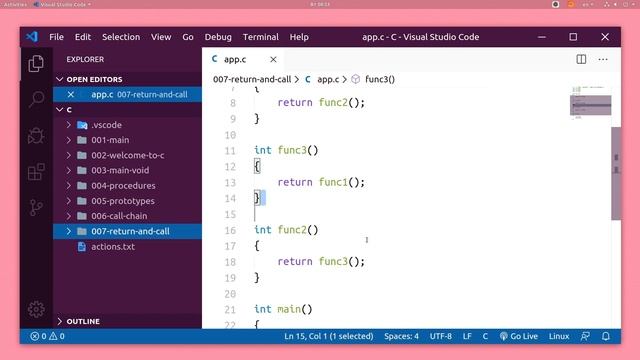Open the Explorer view in activity bar
The width and height of the screenshot is (640, 360).
(x=36, y=63)
